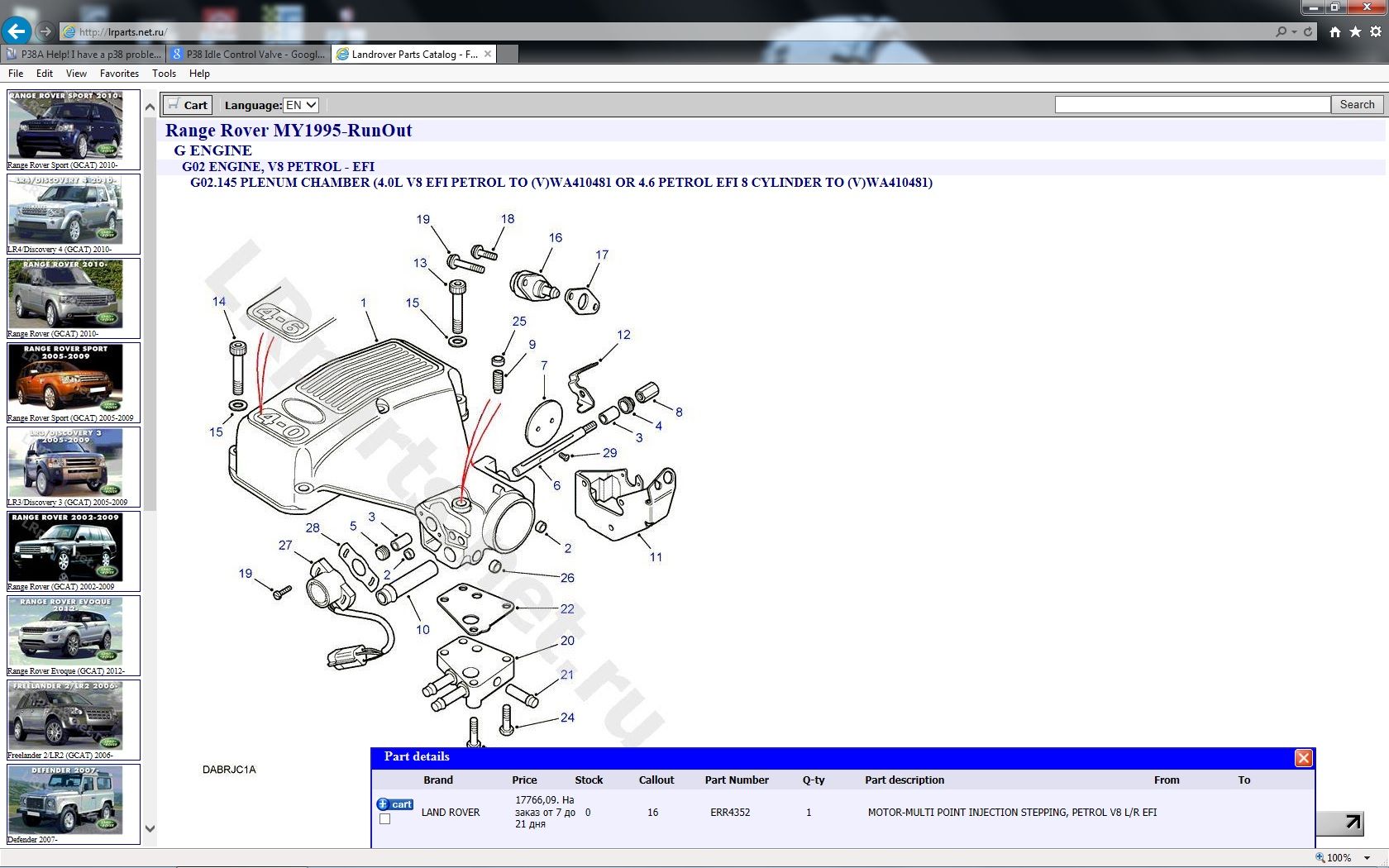1389x868 pixels.
Task: Open the Language EN dropdown
Action: [x=301, y=105]
